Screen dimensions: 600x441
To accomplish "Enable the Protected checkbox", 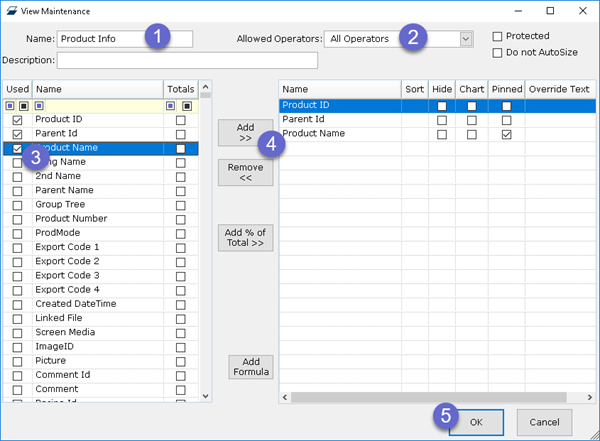I will pos(498,37).
